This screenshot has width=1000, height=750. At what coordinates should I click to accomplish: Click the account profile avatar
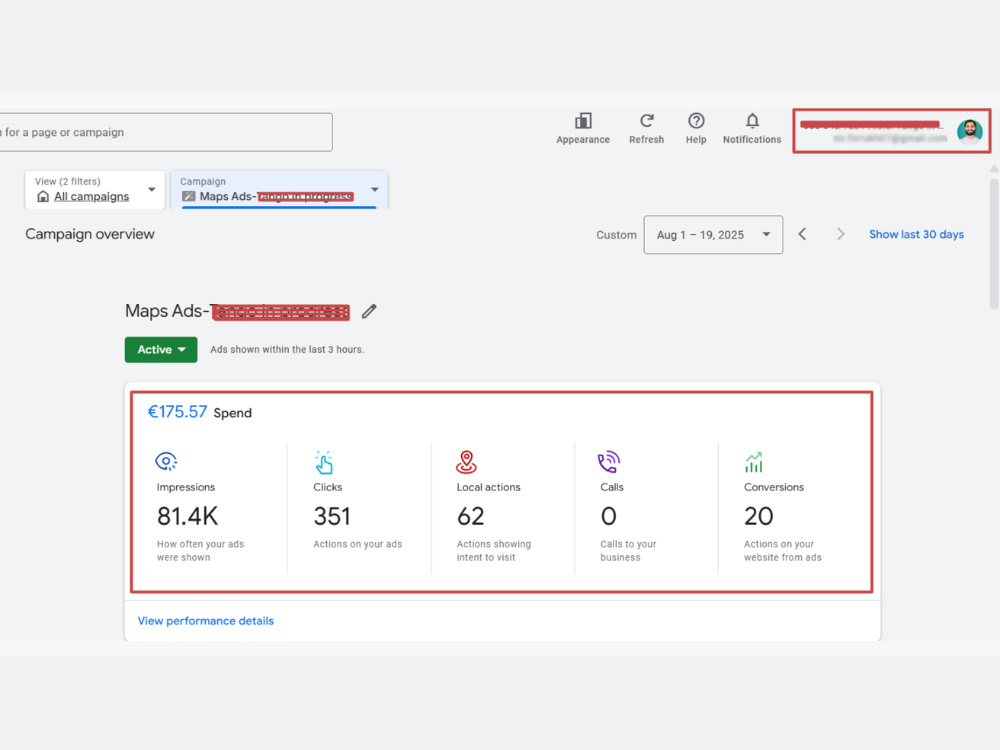[x=969, y=131]
